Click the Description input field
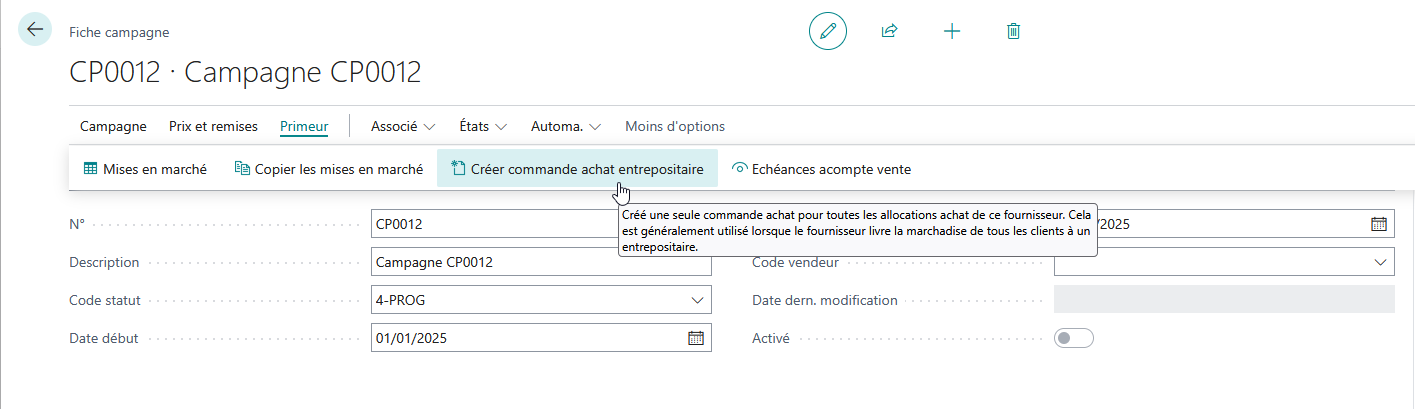This screenshot has width=1415, height=409. [541, 262]
